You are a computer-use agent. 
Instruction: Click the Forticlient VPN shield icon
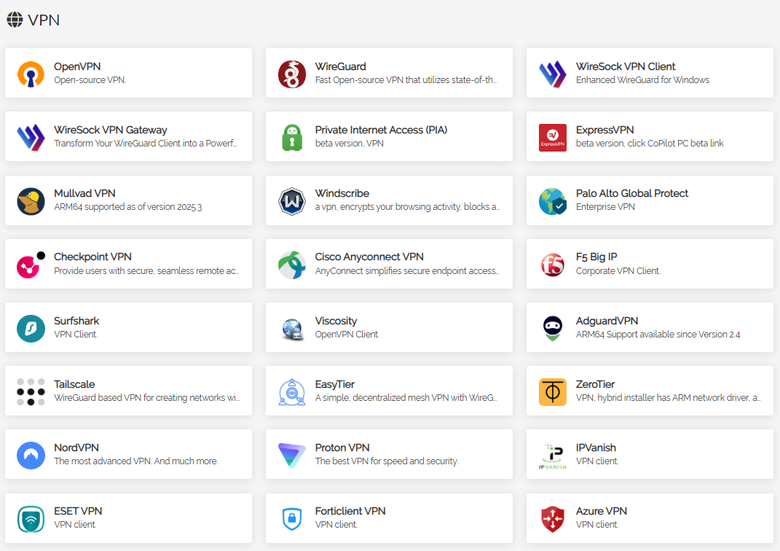292,519
